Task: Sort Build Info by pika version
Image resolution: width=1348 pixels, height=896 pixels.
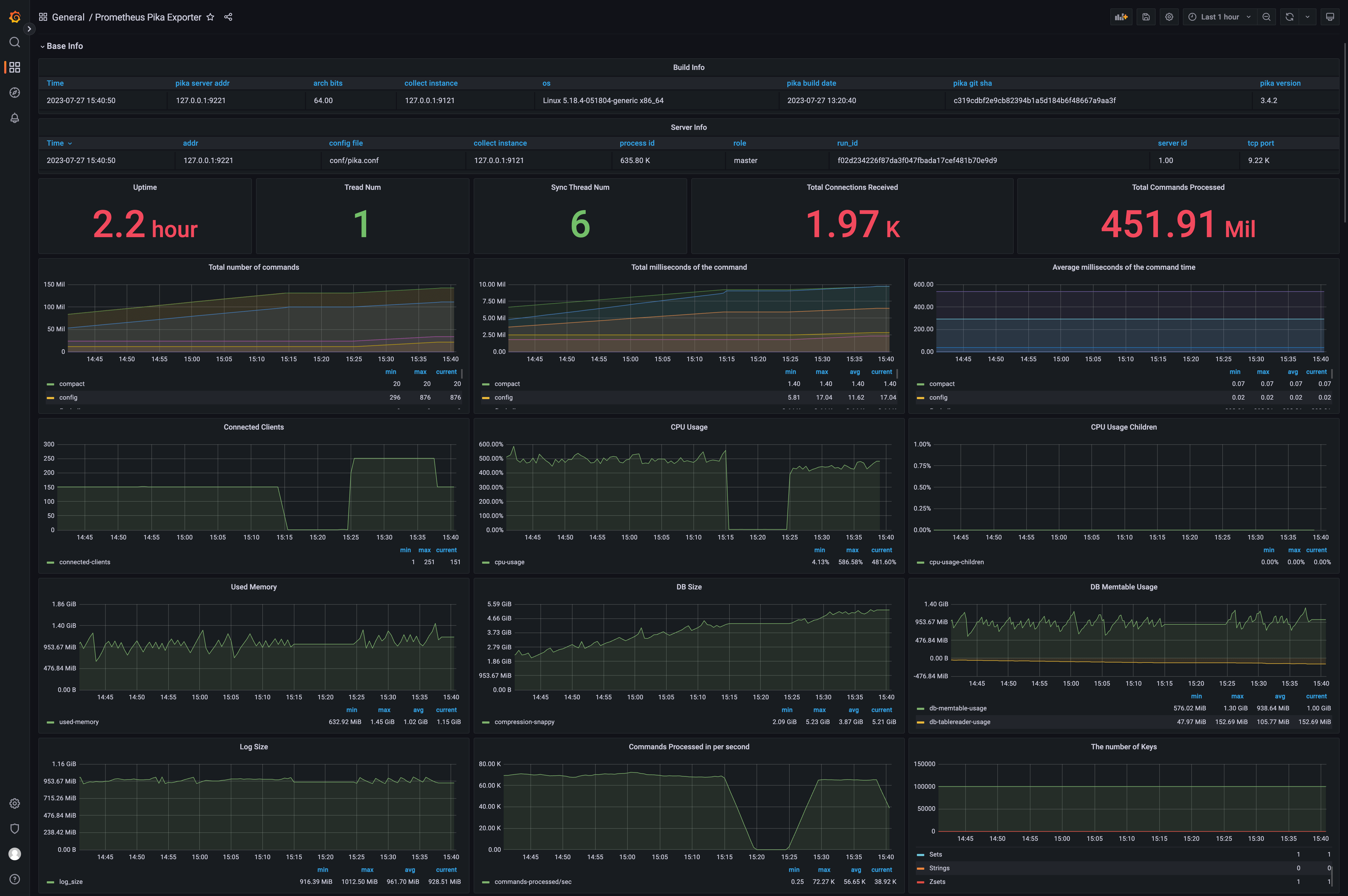Action: point(1280,83)
